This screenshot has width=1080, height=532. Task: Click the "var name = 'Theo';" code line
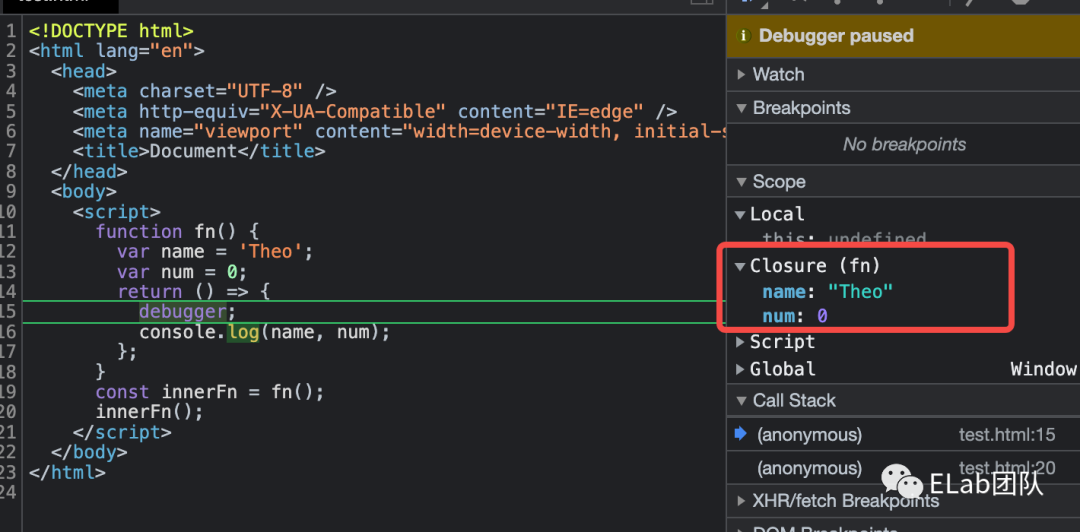tap(215, 252)
